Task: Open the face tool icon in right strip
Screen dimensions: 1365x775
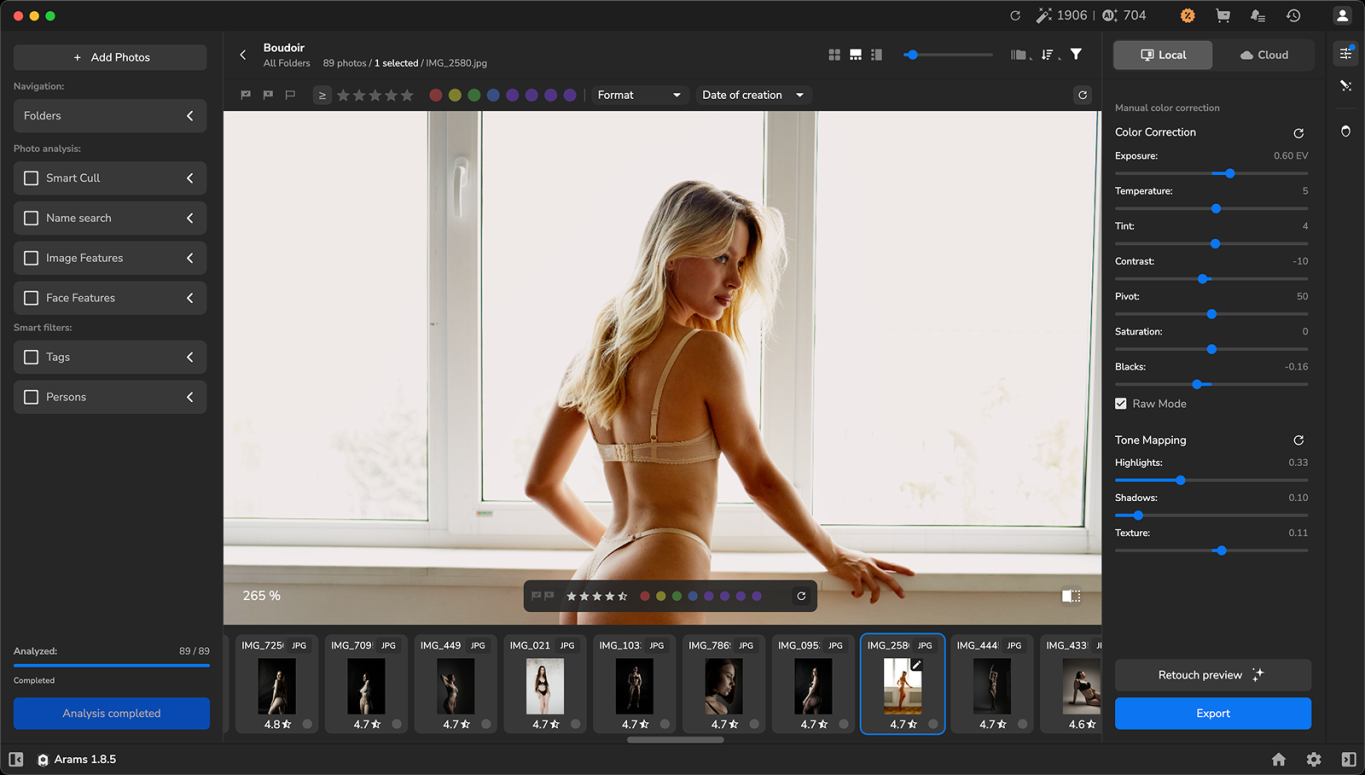Action: (1345, 131)
